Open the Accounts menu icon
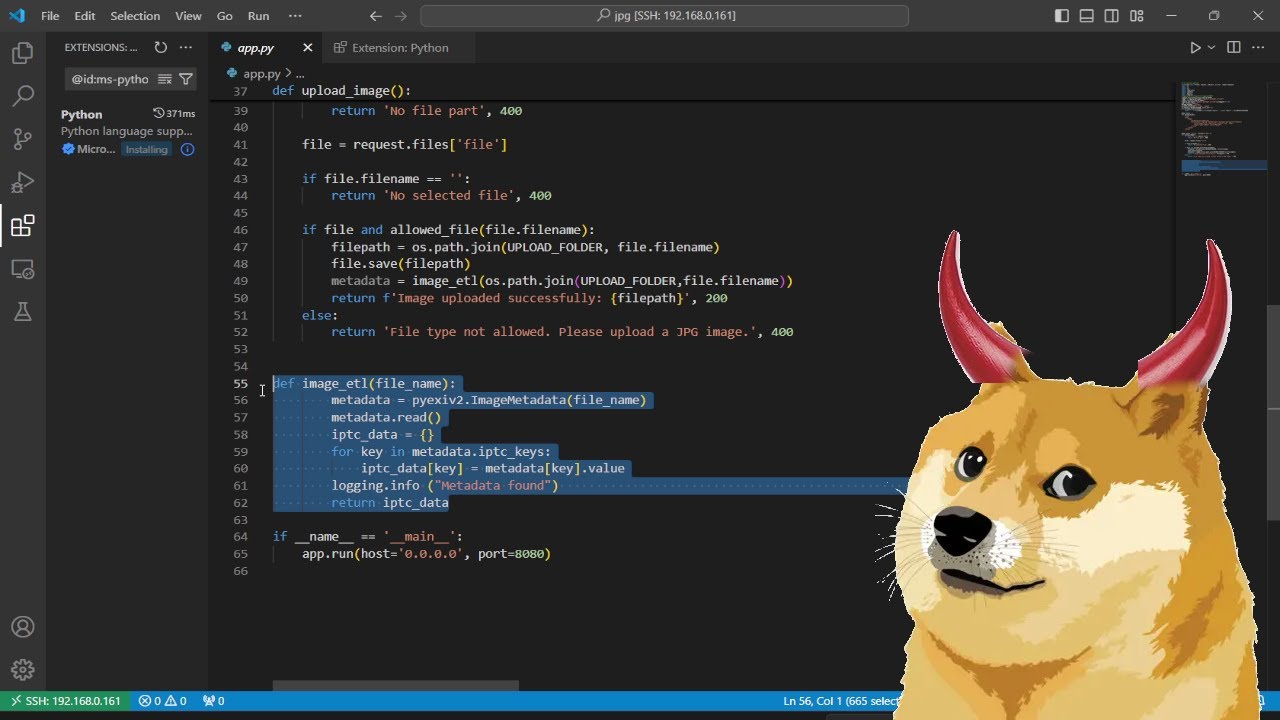The image size is (1280, 720). [22, 627]
